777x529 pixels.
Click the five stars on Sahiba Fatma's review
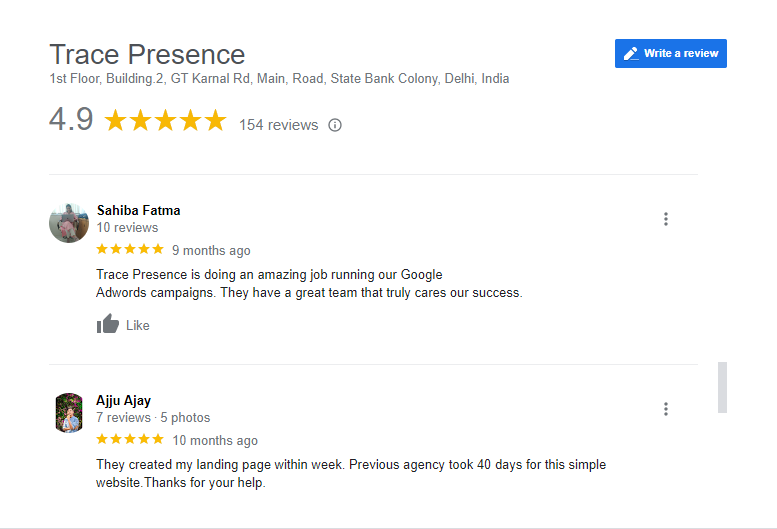pos(130,249)
